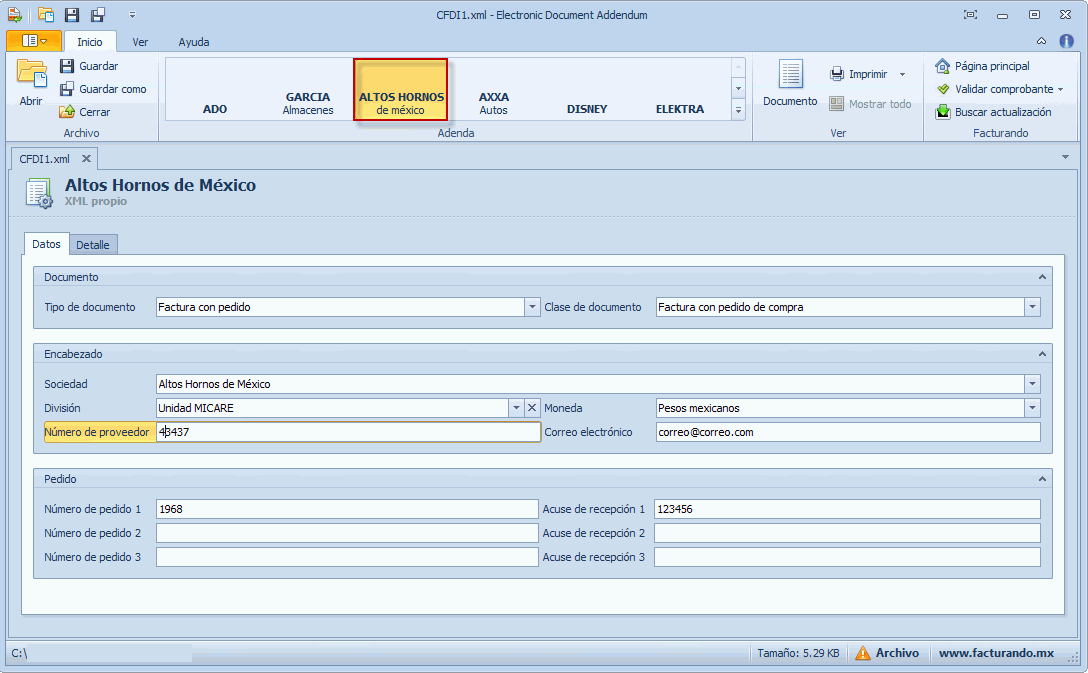
Task: Switch to the Datos tab
Action: 46,244
